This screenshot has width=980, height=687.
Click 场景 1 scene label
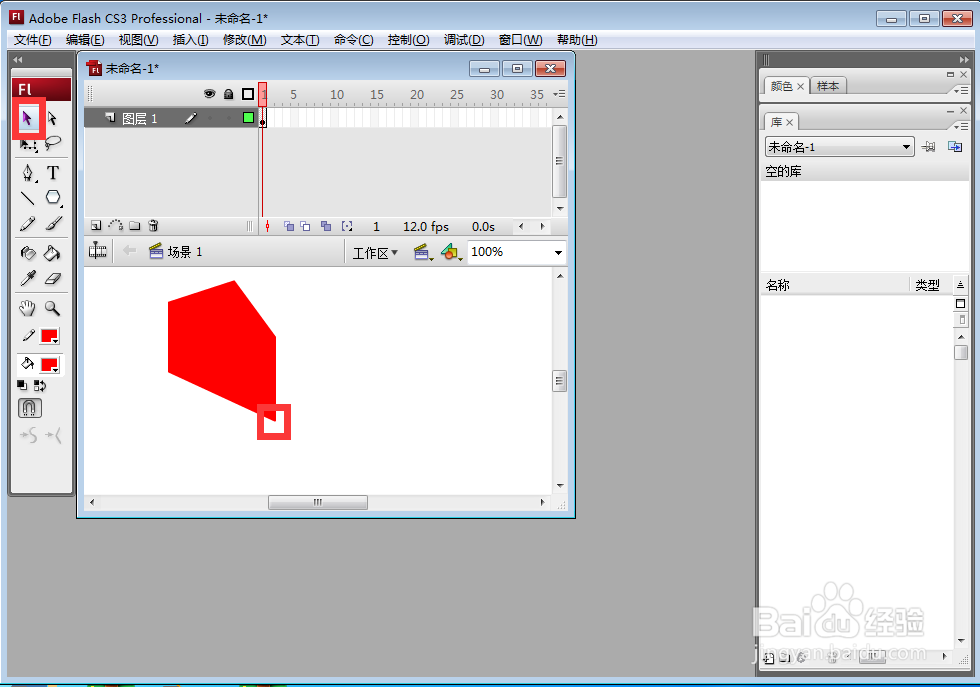pos(184,252)
